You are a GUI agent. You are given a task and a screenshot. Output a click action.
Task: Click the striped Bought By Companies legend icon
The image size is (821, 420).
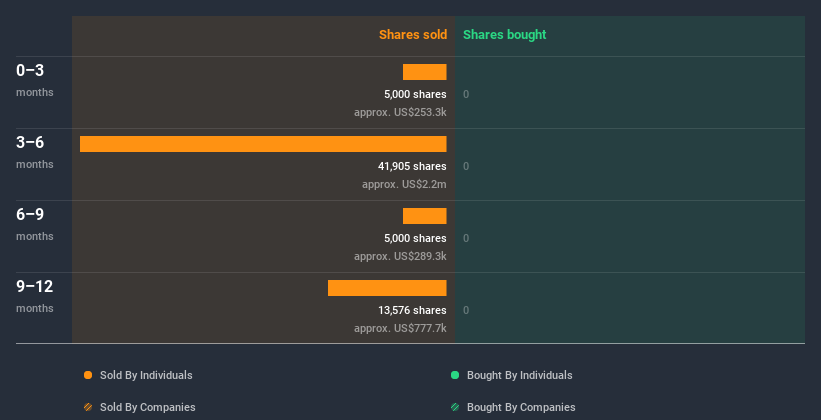455,407
